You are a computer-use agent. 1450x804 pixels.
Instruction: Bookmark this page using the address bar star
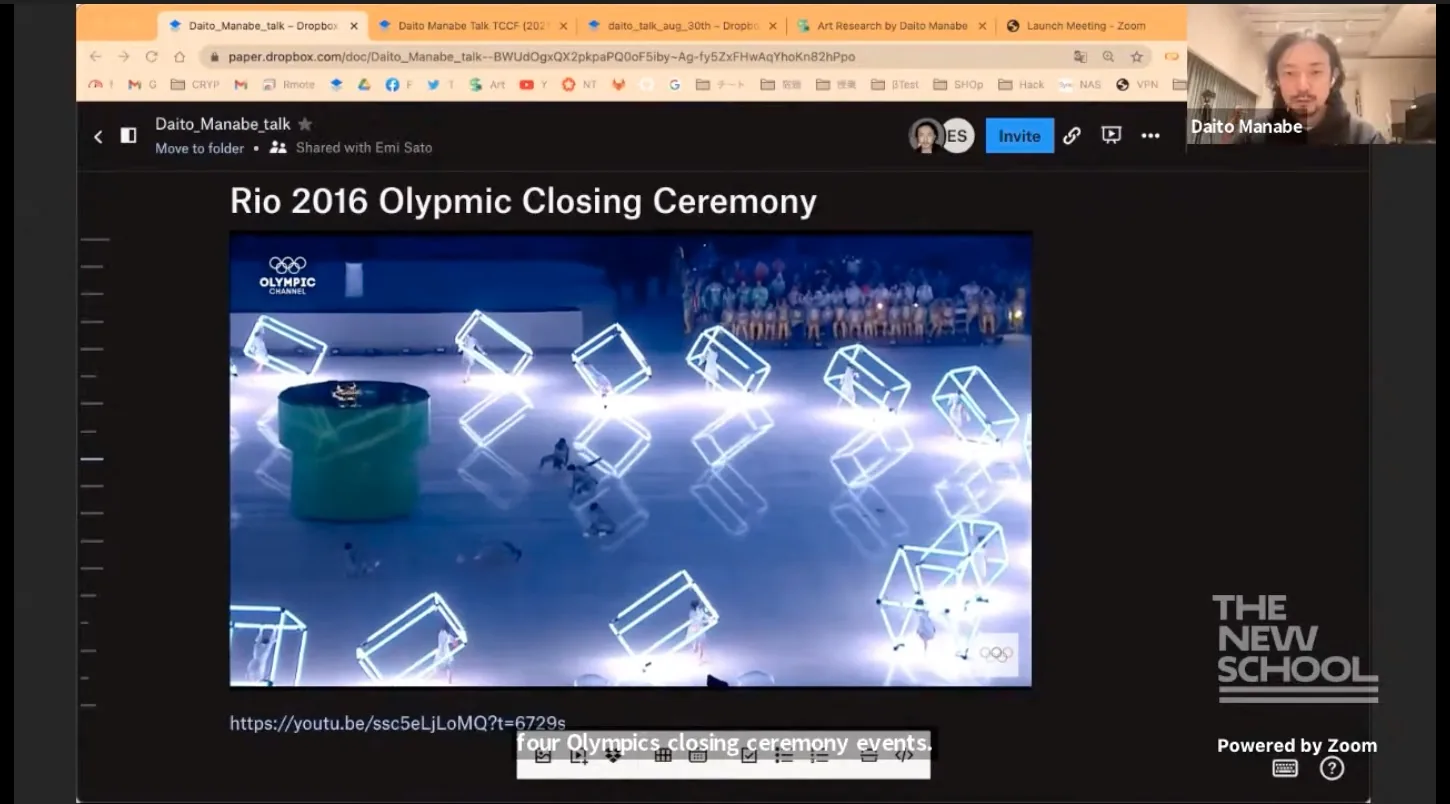pyautogui.click(x=1137, y=57)
